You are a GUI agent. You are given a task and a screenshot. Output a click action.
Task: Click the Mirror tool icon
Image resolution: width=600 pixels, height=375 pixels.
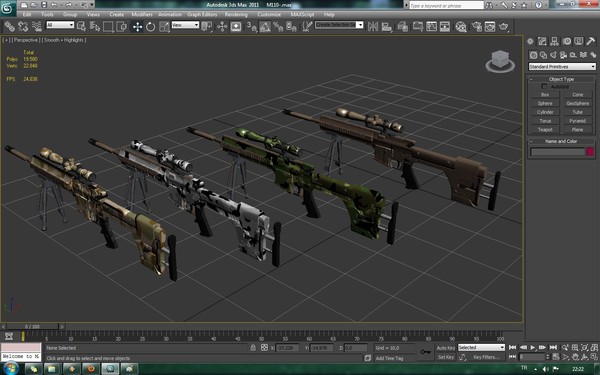[373, 26]
